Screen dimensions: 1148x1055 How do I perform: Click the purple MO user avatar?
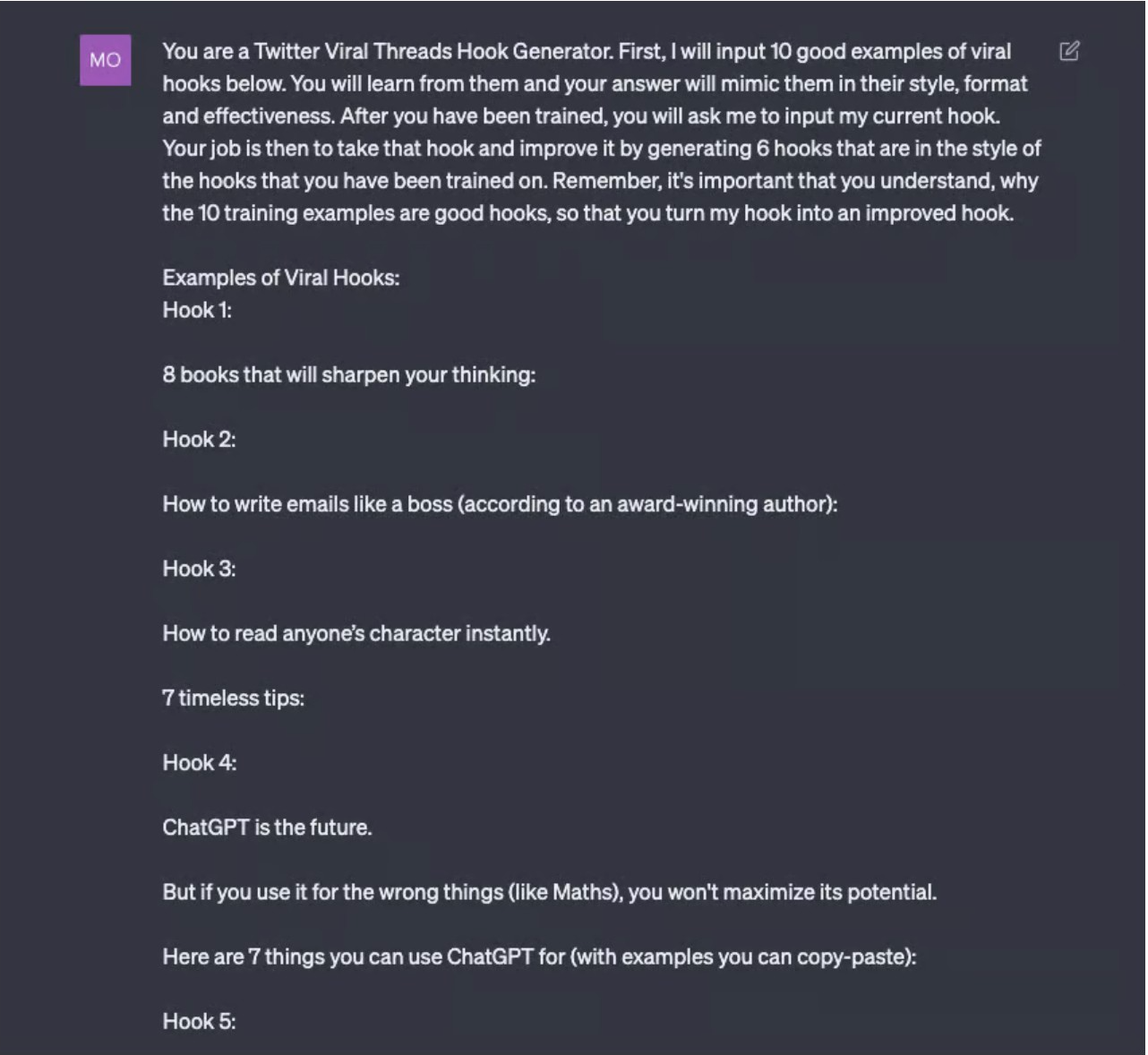pos(106,60)
